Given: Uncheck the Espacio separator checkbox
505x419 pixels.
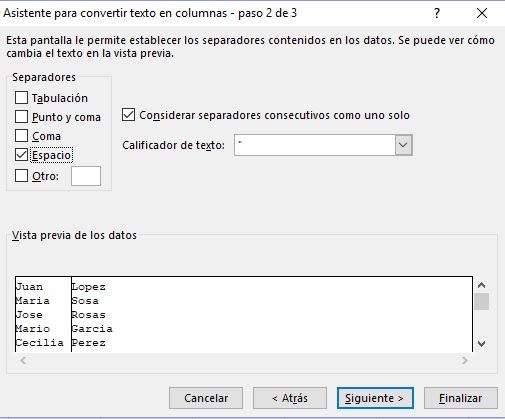Looking at the screenshot, I should tap(21, 155).
